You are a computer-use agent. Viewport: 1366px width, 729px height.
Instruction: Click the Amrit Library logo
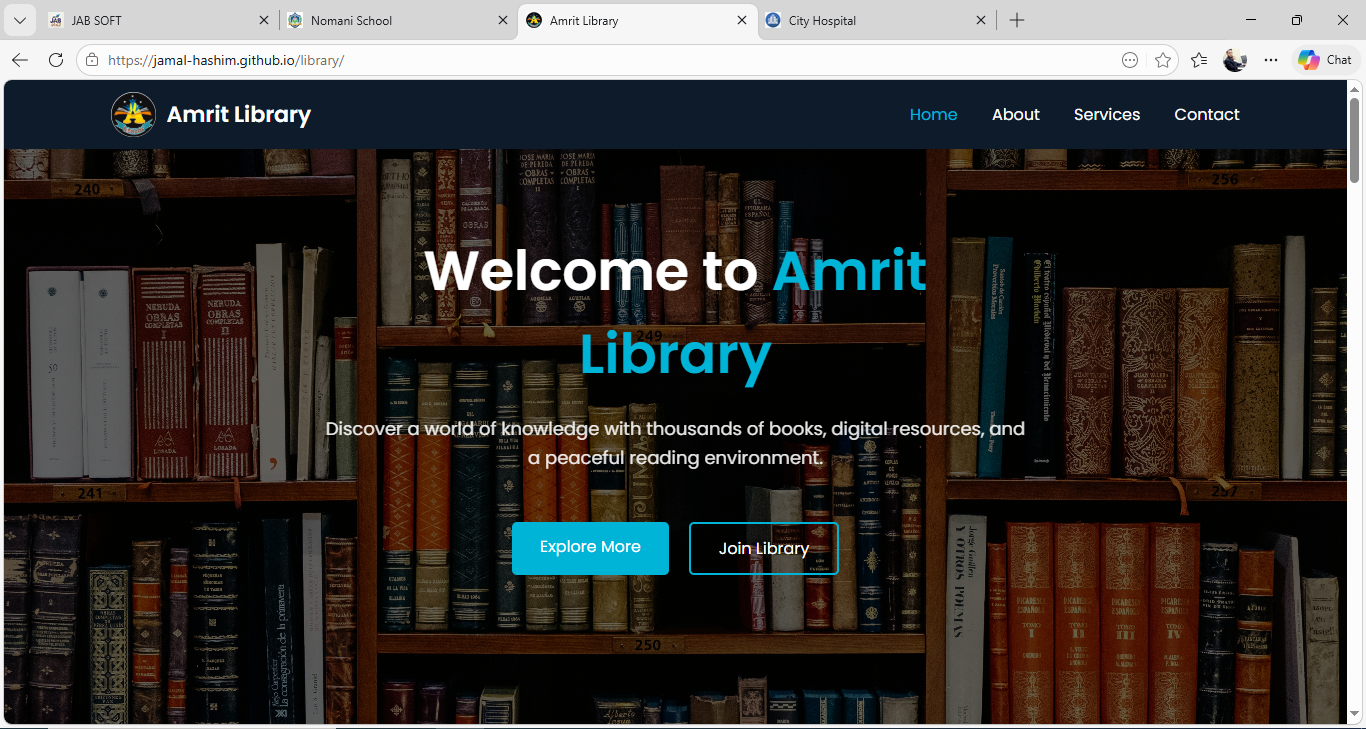tap(133, 113)
